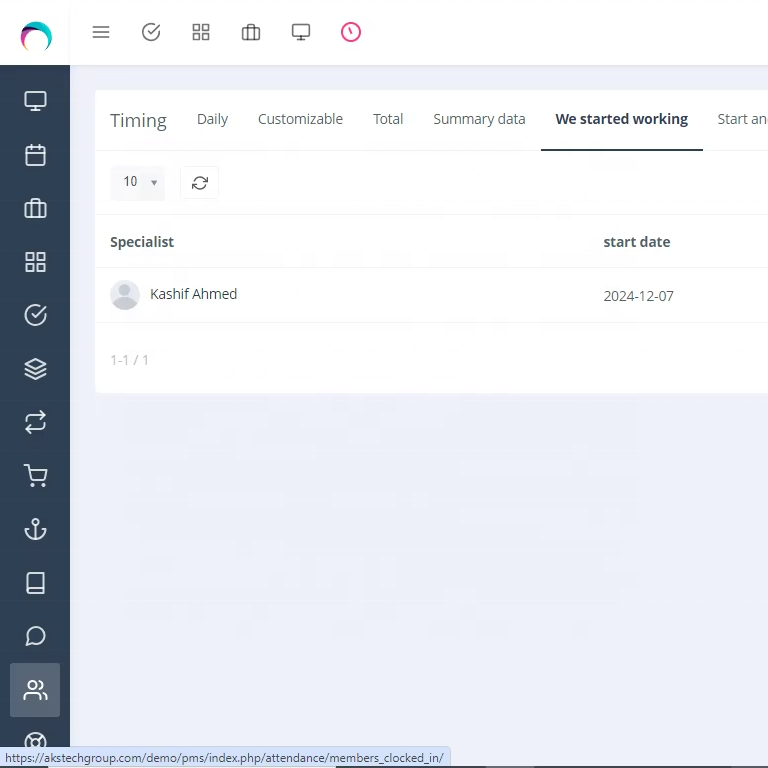Image resolution: width=768 pixels, height=768 pixels.
Task: Open shopping cart icon in sidebar
Action: (35, 476)
